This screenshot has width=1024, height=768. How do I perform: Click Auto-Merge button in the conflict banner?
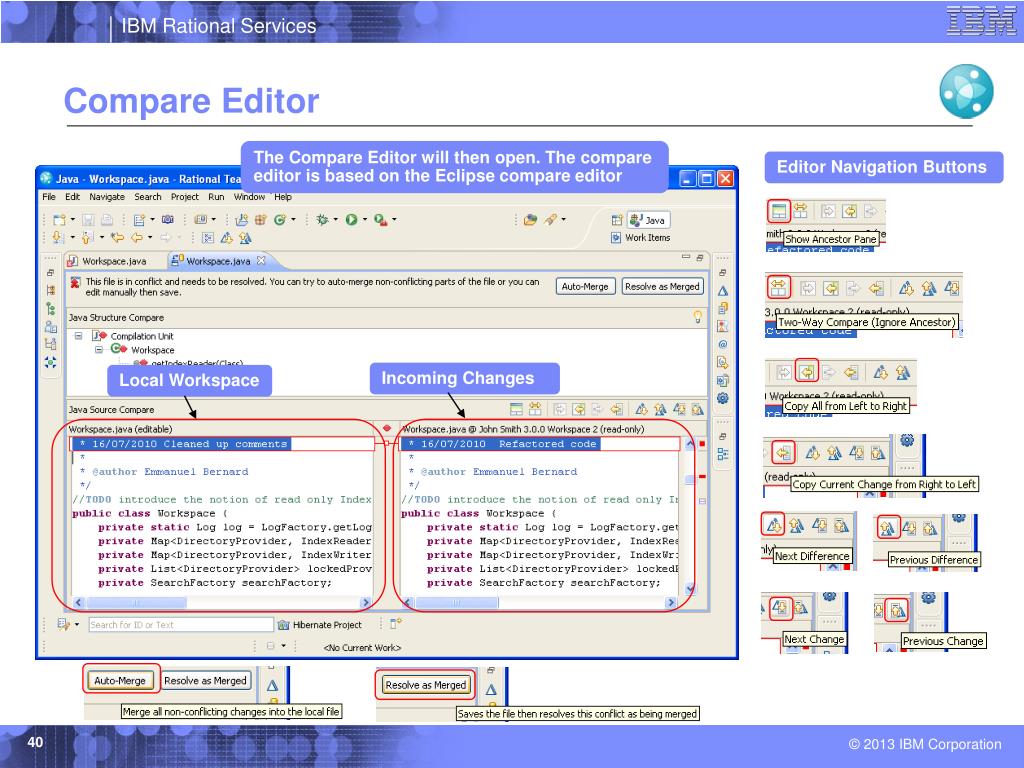pos(585,286)
